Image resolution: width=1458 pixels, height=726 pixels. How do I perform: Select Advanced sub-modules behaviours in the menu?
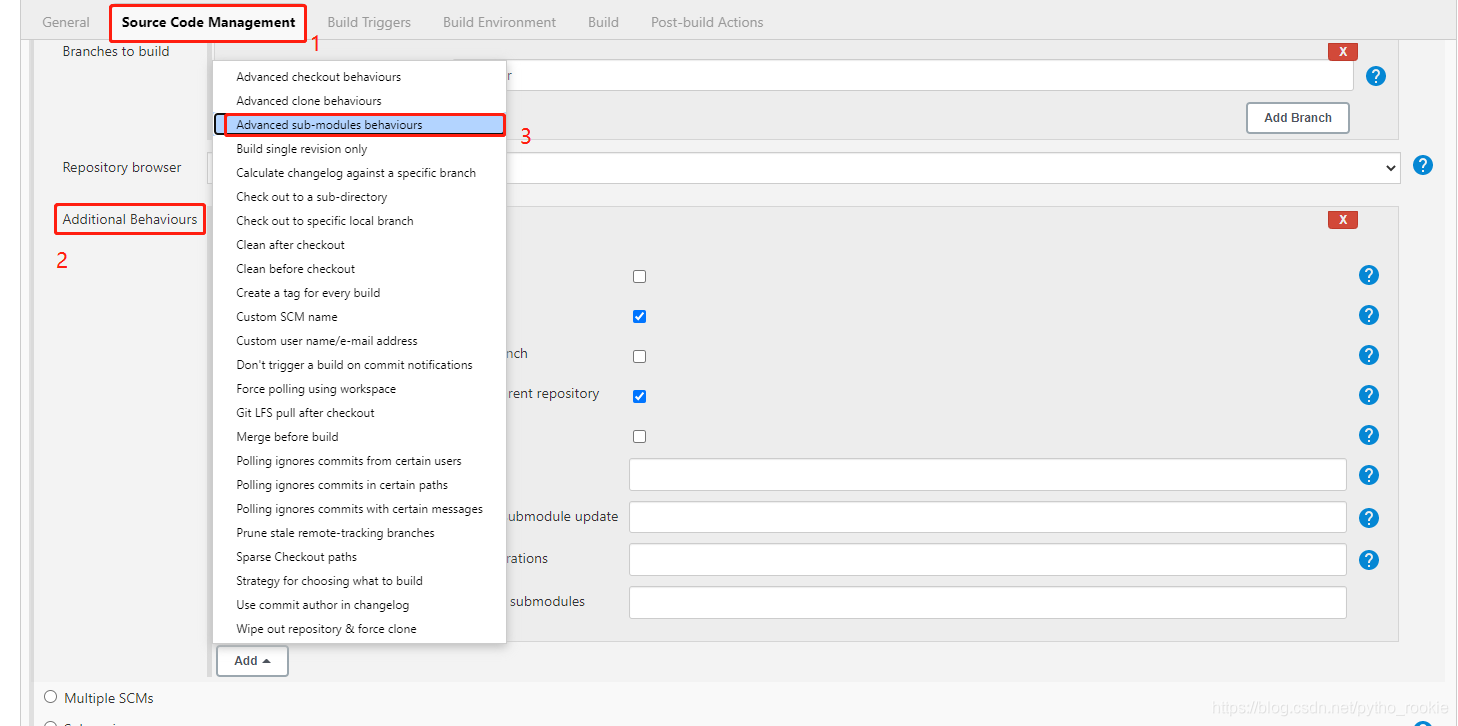pyautogui.click(x=359, y=125)
